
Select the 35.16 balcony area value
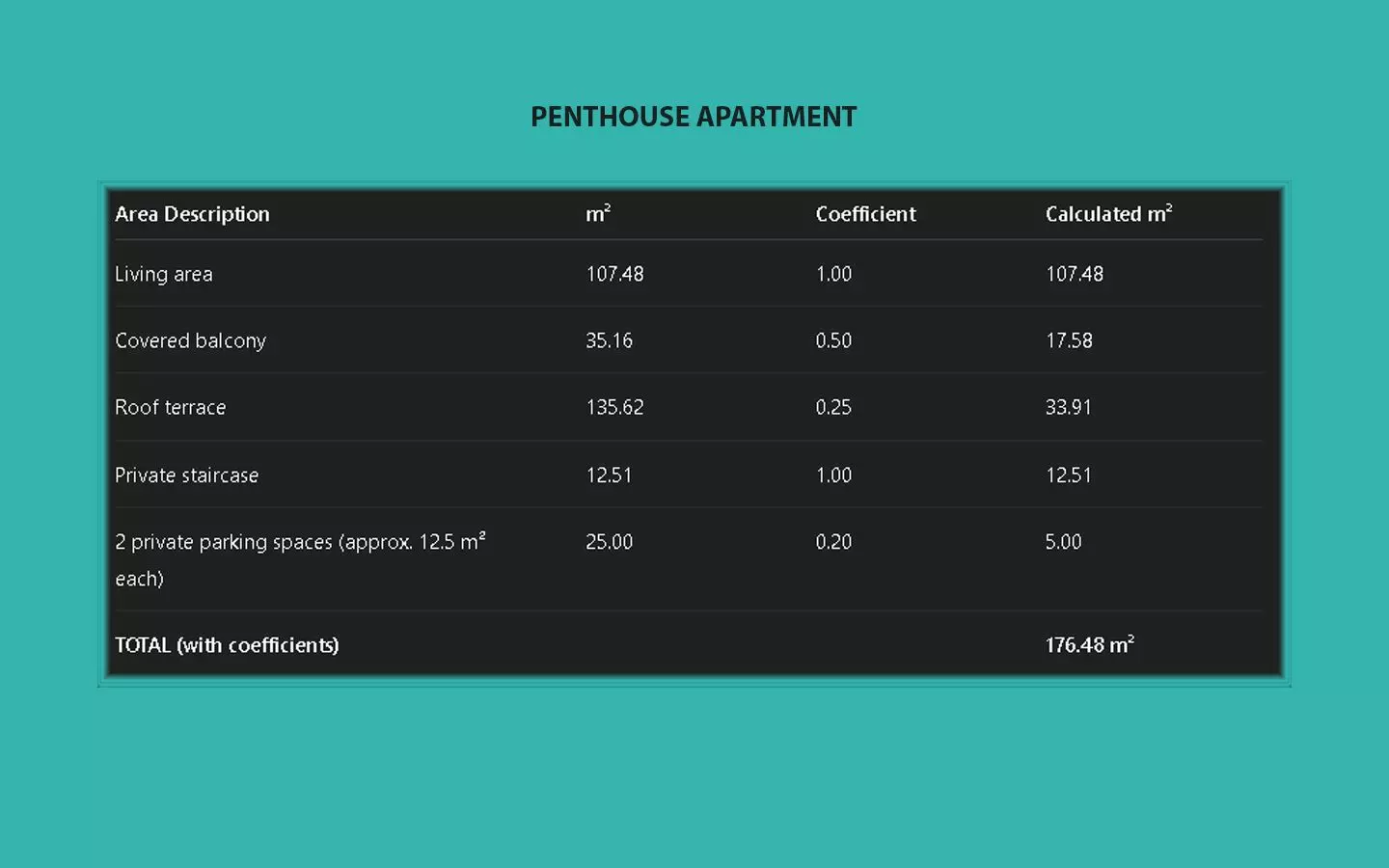pos(609,340)
